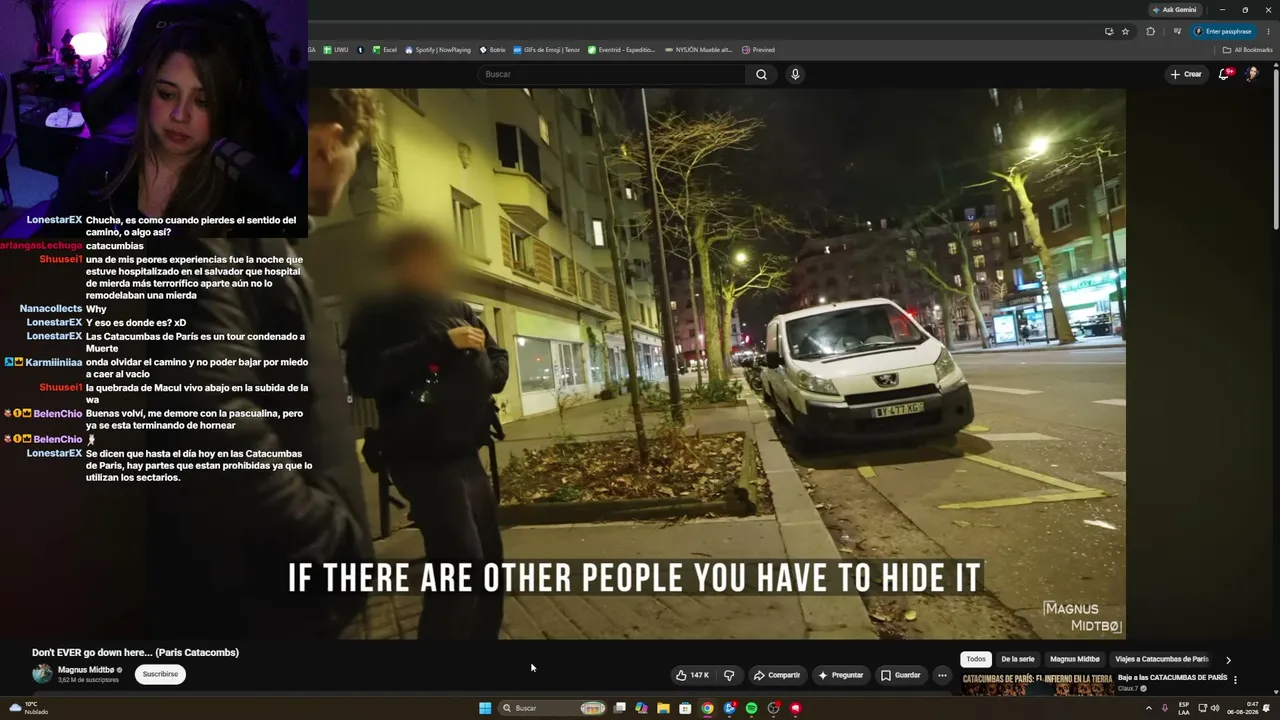Open the Excel bookmark
This screenshot has height=720, width=1280.
[x=385, y=50]
